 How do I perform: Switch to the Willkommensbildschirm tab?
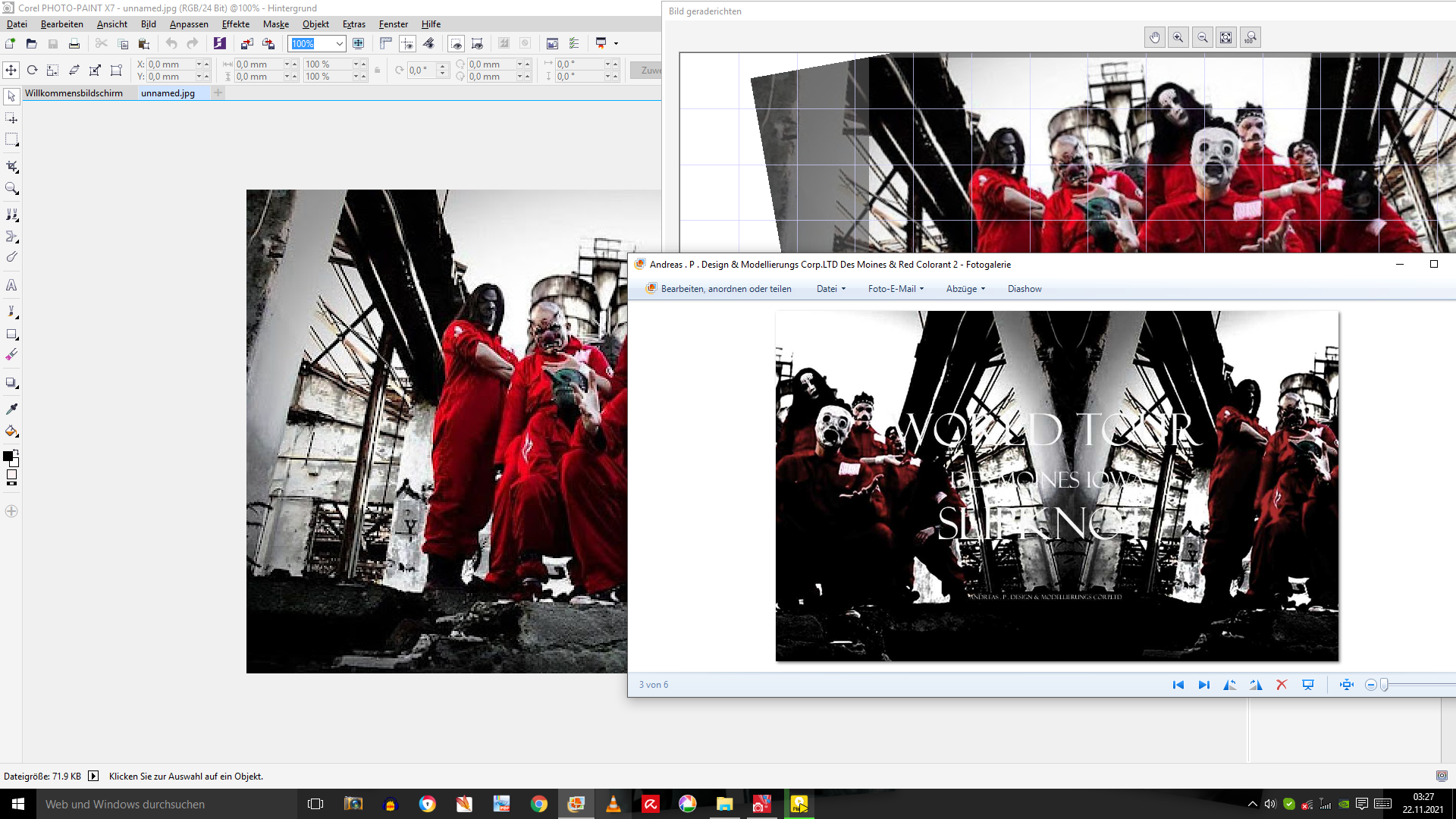tap(74, 93)
